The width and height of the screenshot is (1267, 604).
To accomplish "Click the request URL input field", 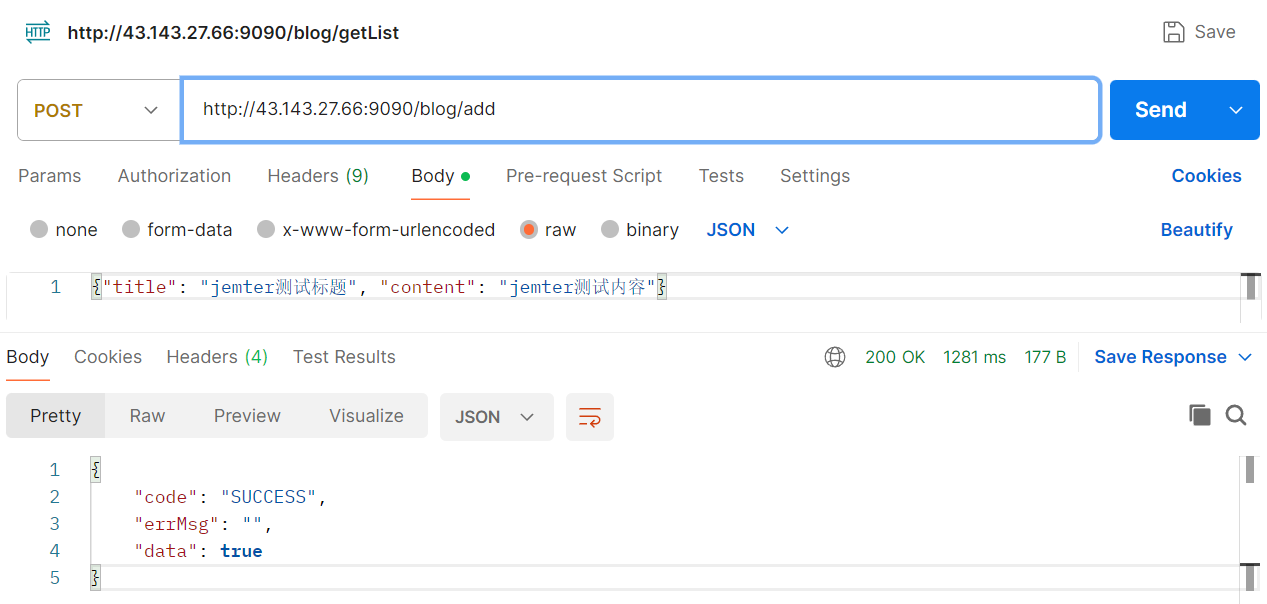I will (640, 110).
